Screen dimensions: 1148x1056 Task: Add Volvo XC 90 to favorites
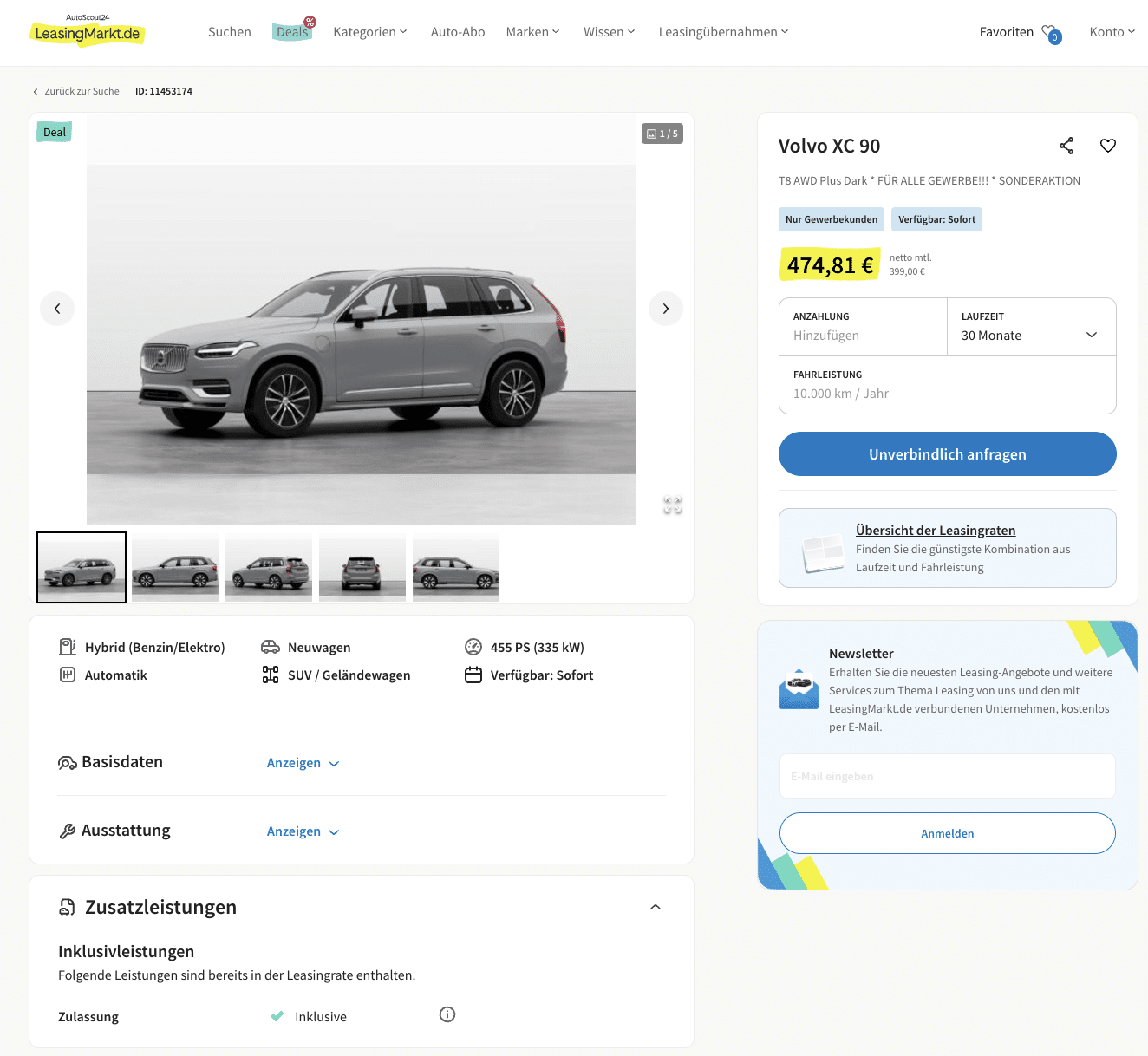pyautogui.click(x=1108, y=146)
